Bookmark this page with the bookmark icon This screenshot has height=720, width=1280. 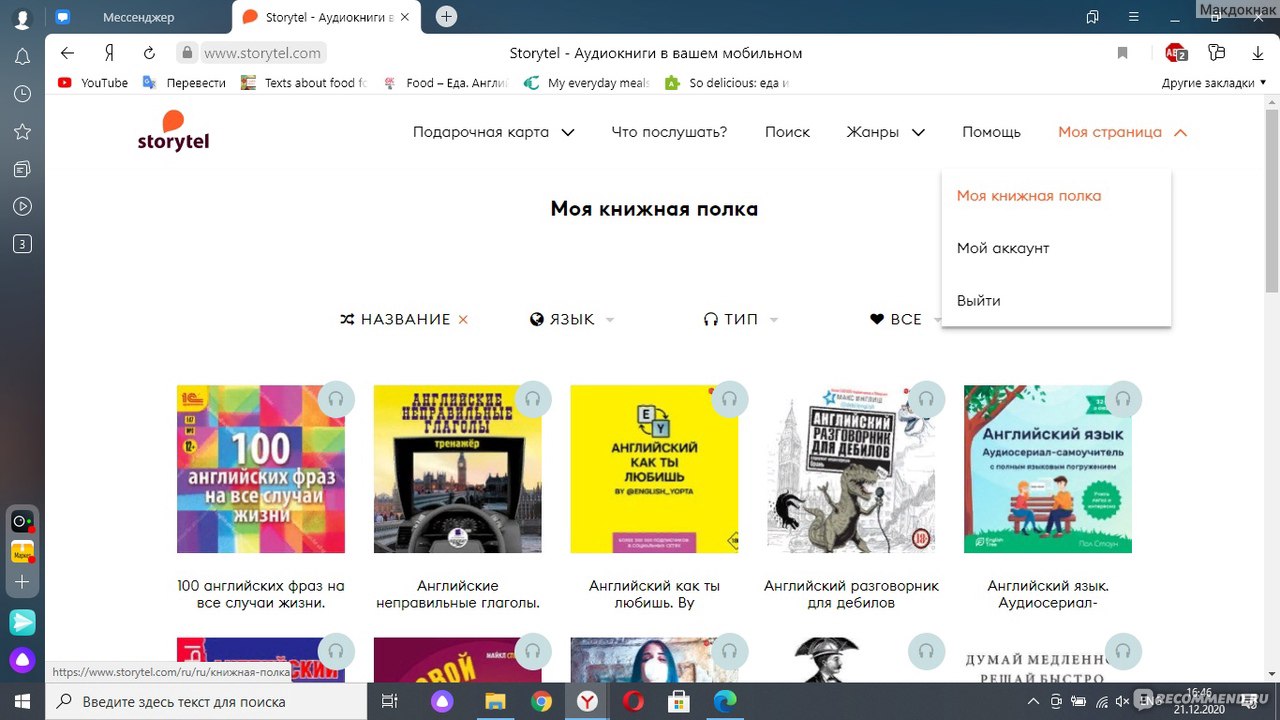pyautogui.click(x=1123, y=53)
